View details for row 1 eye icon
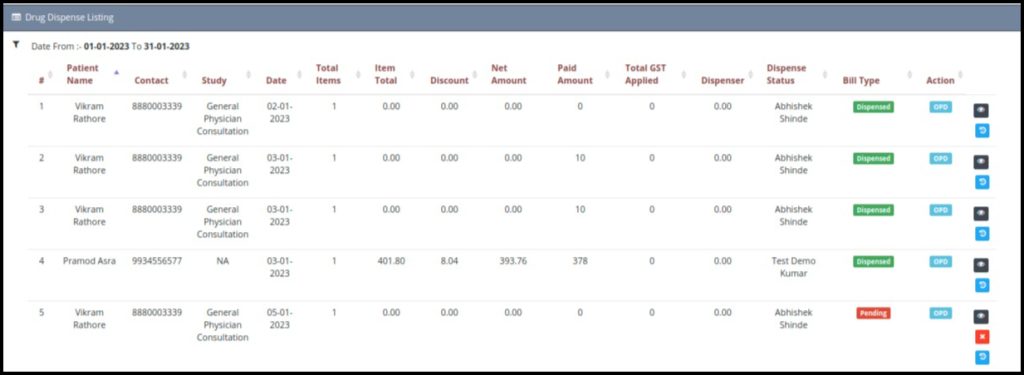The height and width of the screenshot is (375, 1024). pyautogui.click(x=981, y=110)
